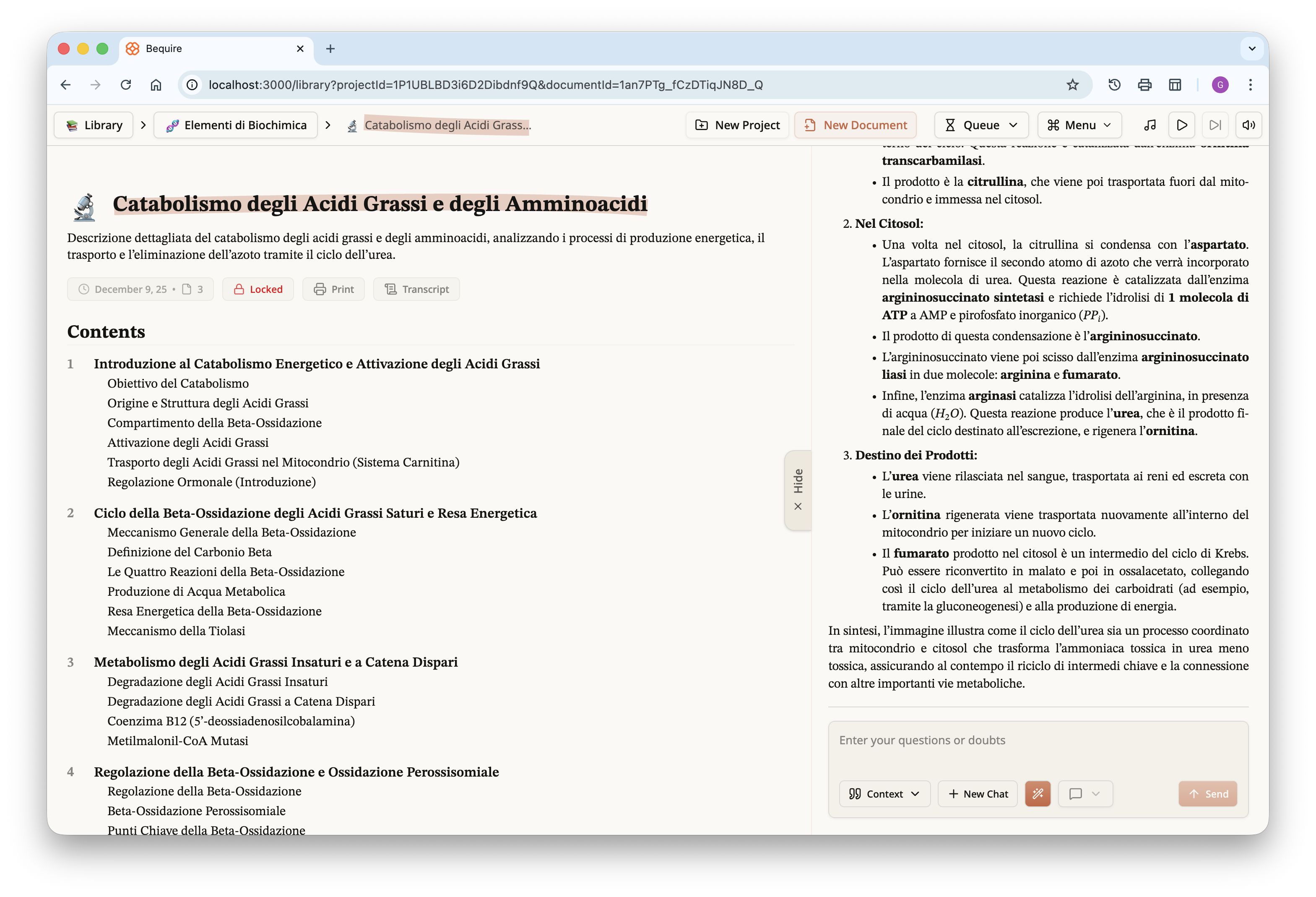The image size is (1316, 897).
Task: Expand the Context dropdown in chat
Action: click(884, 794)
